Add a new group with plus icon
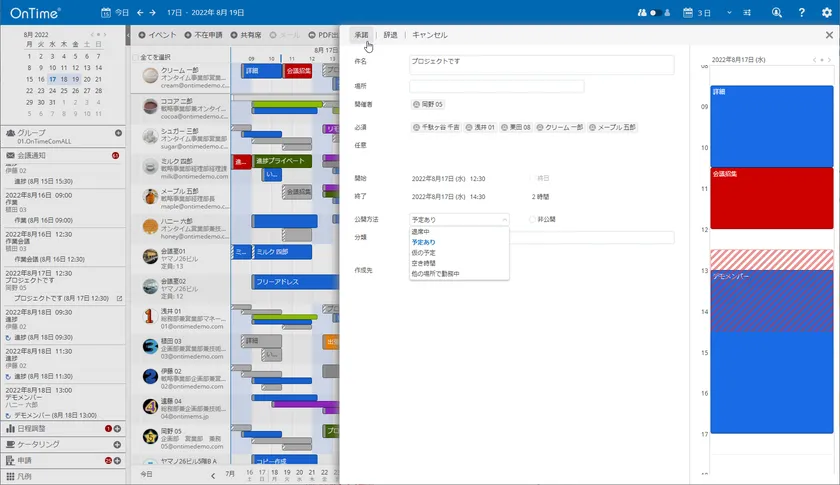The width and height of the screenshot is (840, 485). 118,133
